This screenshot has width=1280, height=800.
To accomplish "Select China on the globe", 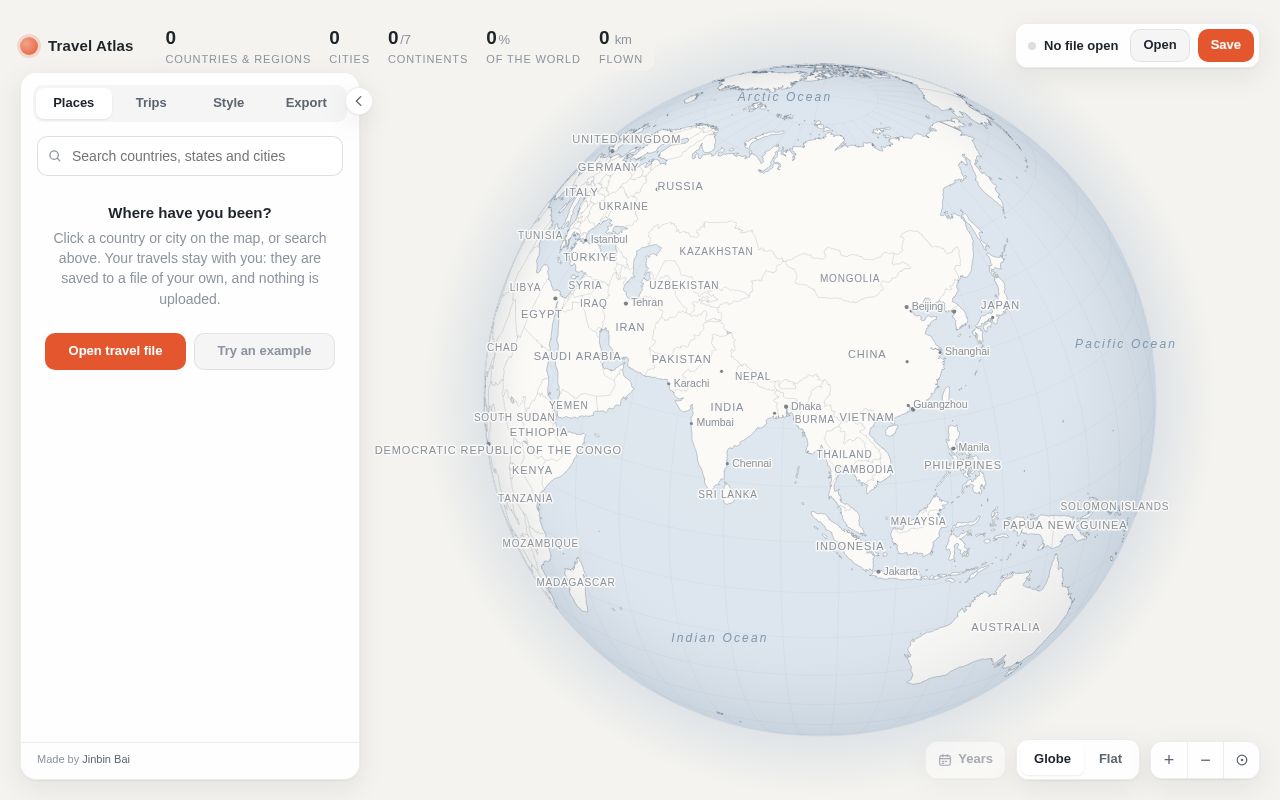I will pyautogui.click(x=867, y=354).
